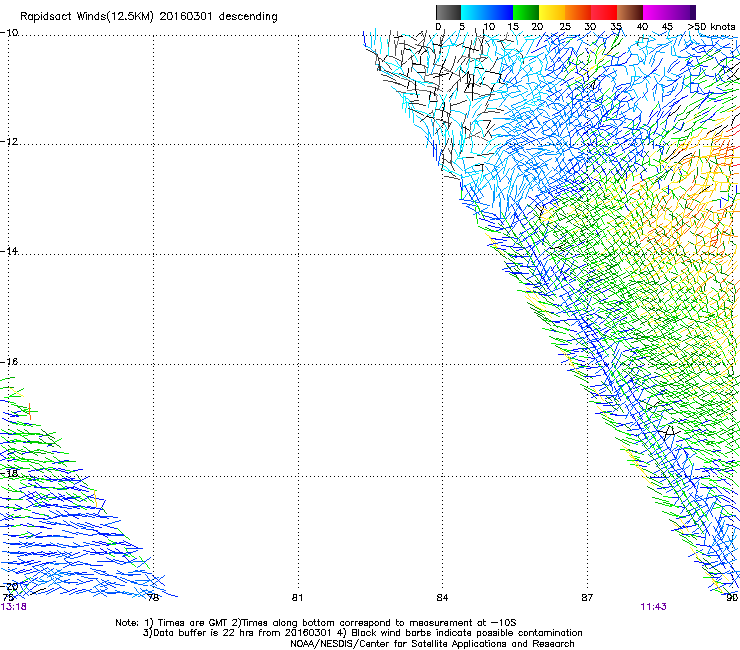Click the '84' longitude axis label
Screen dimensions: 740x650
click(x=442, y=598)
